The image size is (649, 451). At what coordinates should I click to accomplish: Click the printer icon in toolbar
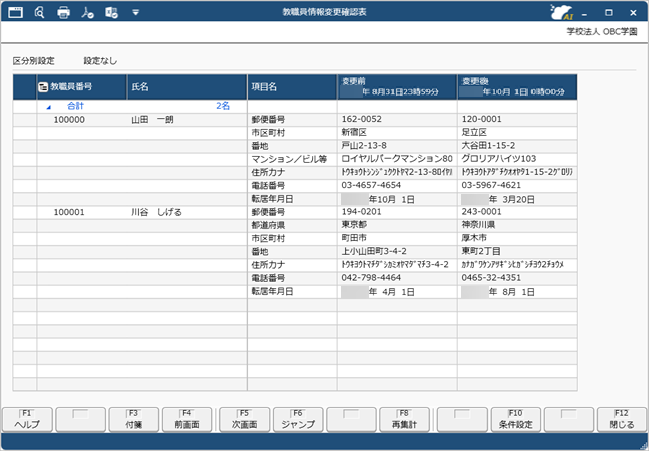[63, 12]
